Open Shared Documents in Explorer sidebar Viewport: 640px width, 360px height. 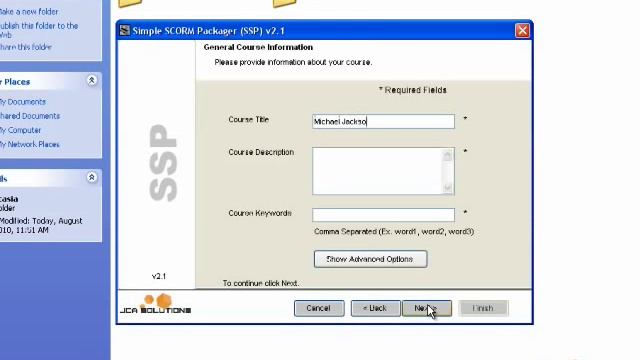click(x=30, y=116)
